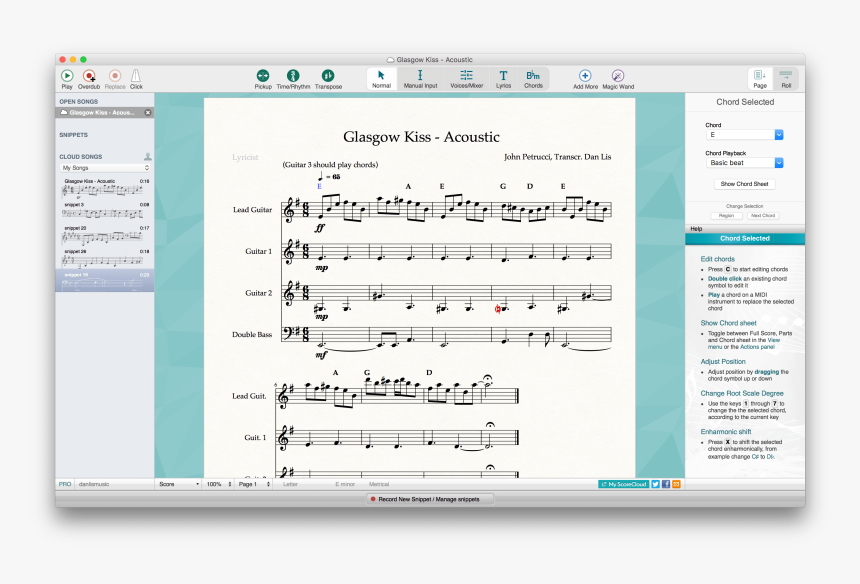Image resolution: width=860 pixels, height=584 pixels.
Task: Share via the Facebook icon
Action: pyautogui.click(x=666, y=484)
